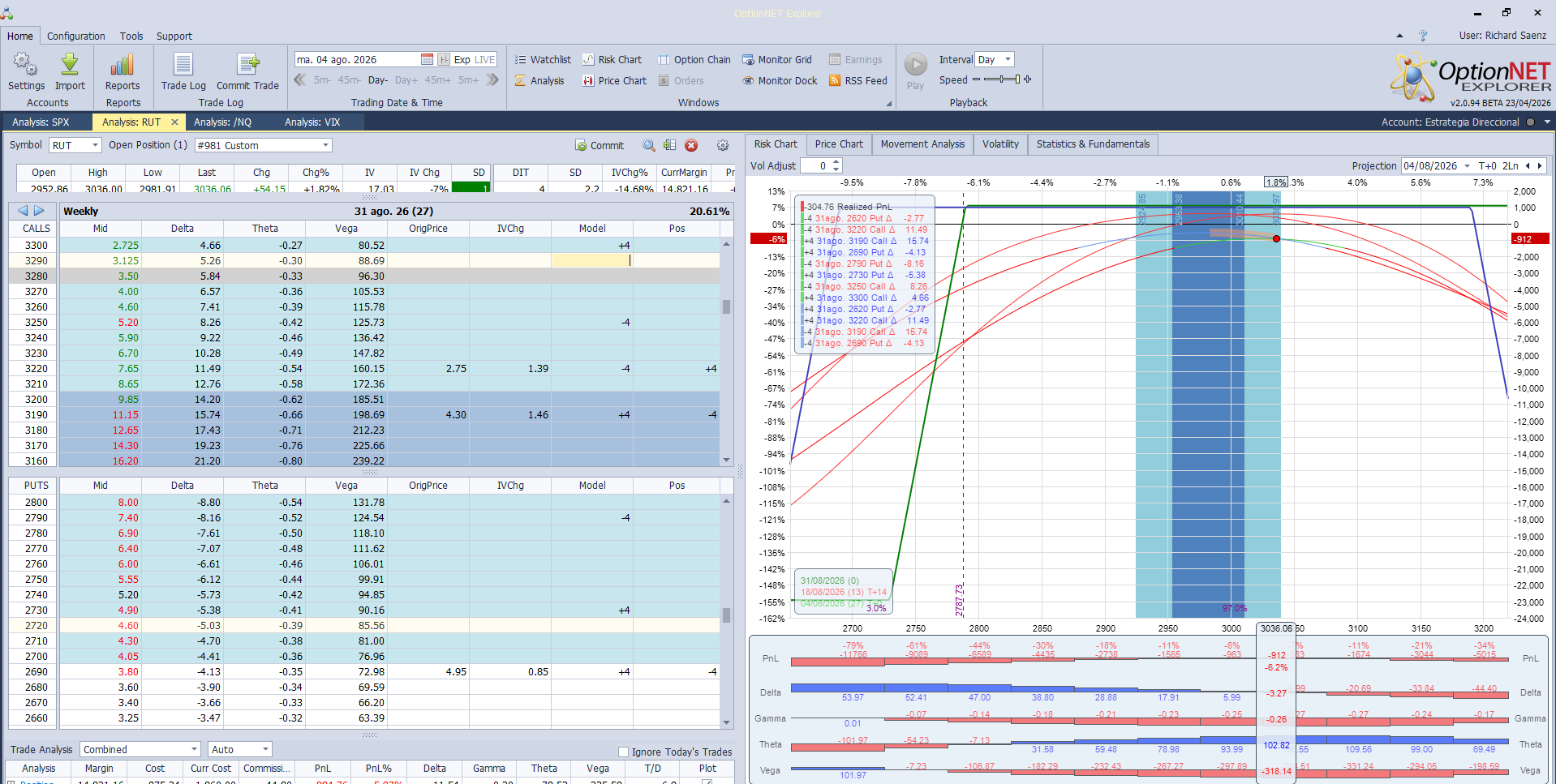
Task: Open the Option Chain window
Action: pyautogui.click(x=694, y=59)
